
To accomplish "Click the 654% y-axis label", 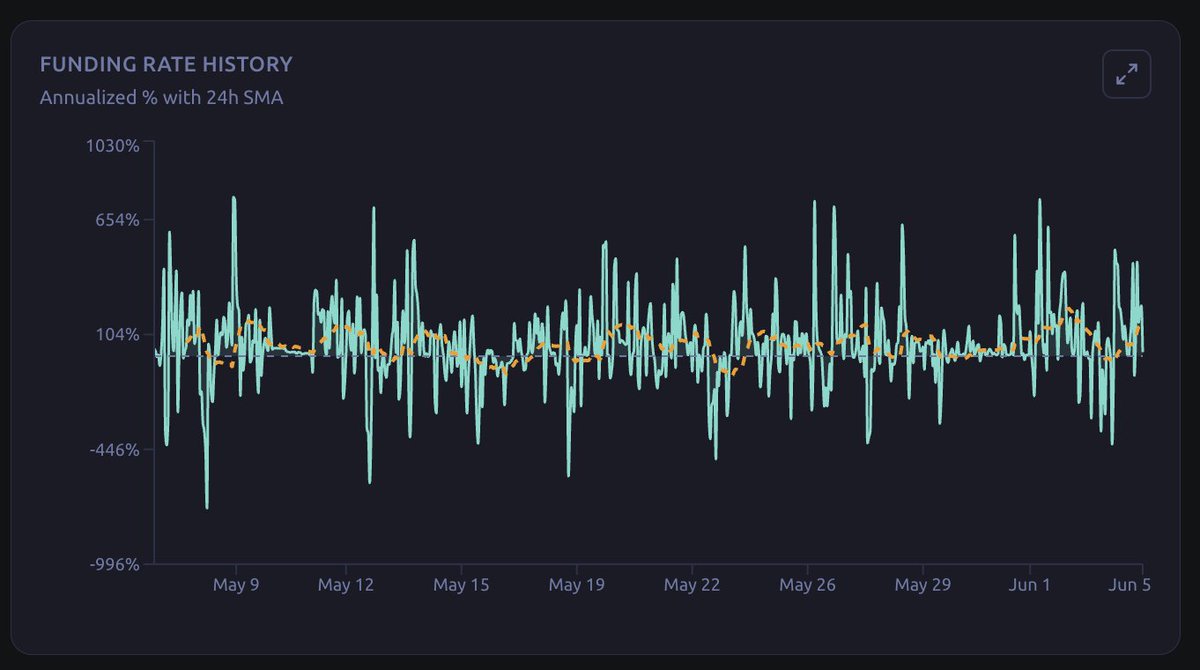I will tap(117, 220).
